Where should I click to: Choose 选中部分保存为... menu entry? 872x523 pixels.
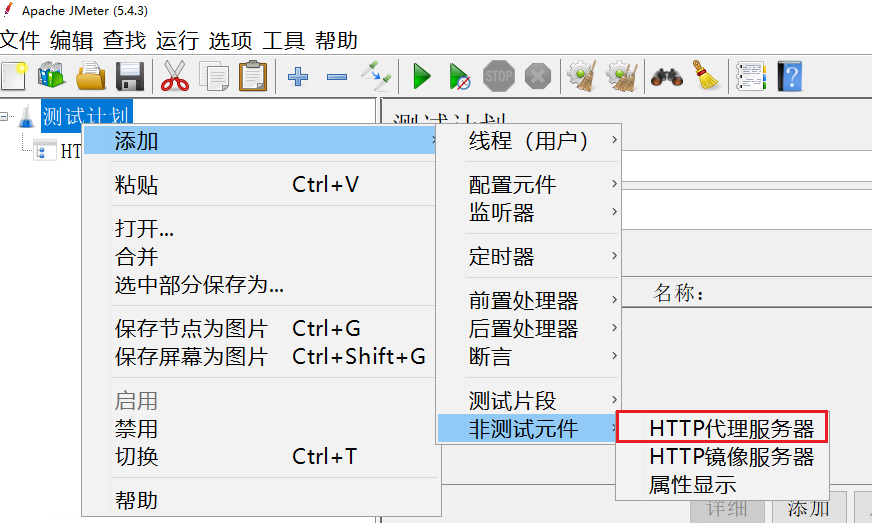(260, 284)
